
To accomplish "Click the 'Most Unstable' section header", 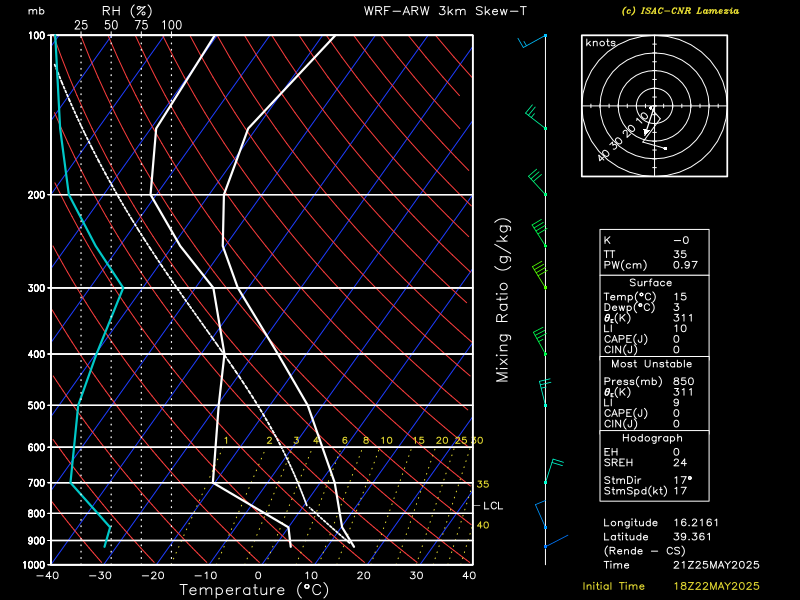I will 652,364.
